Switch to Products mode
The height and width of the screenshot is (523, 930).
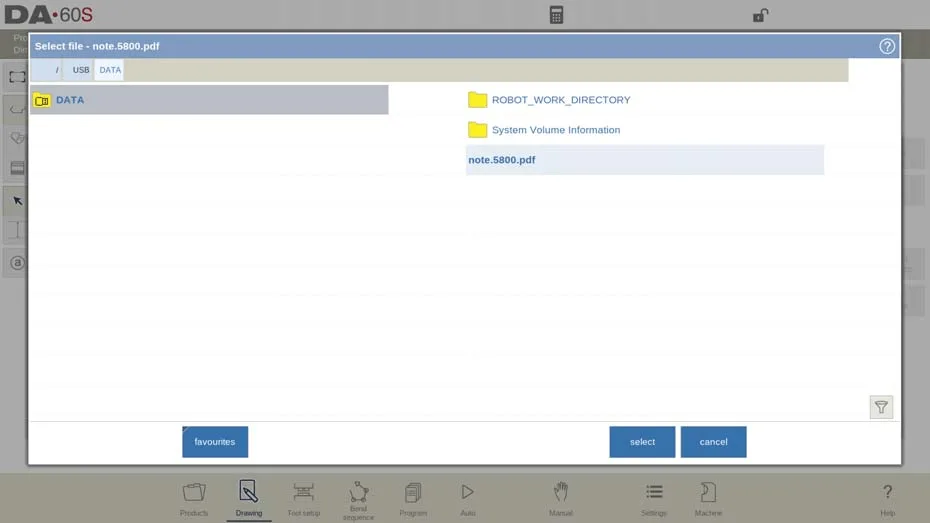[x=194, y=499]
